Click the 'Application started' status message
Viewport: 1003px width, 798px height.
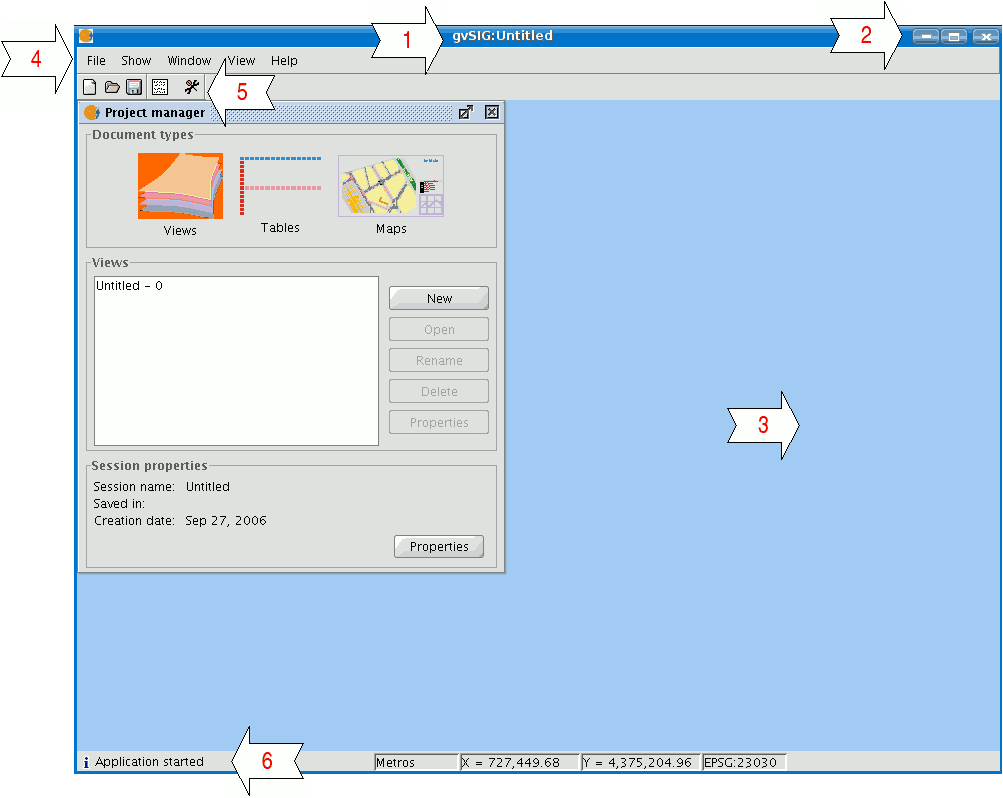[150, 762]
